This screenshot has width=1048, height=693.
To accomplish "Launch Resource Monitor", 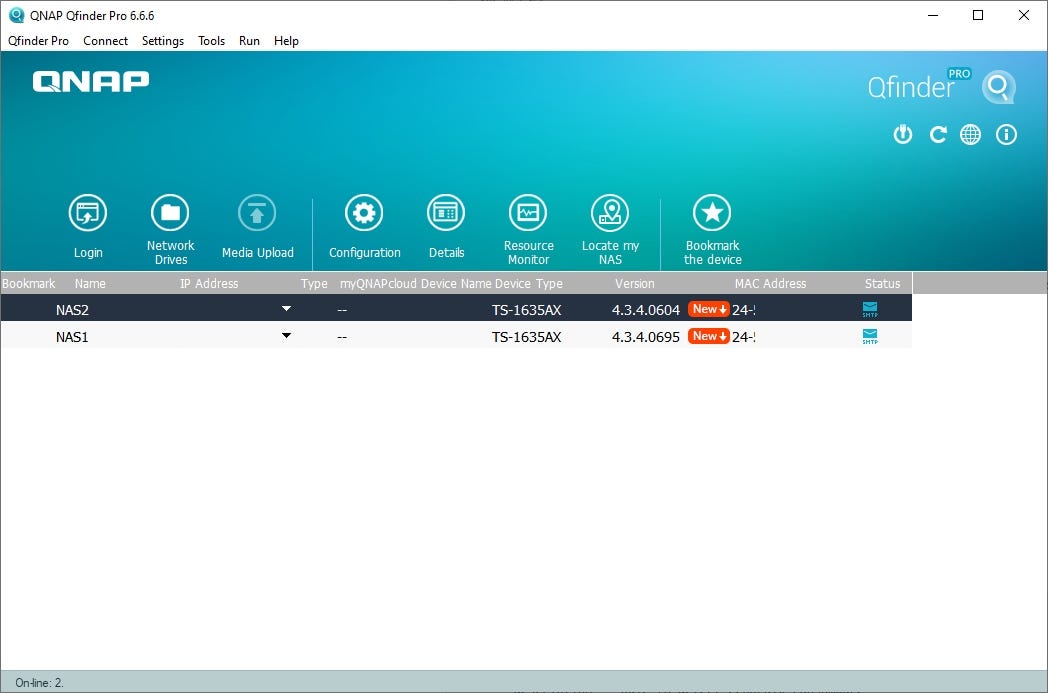I will point(528,213).
